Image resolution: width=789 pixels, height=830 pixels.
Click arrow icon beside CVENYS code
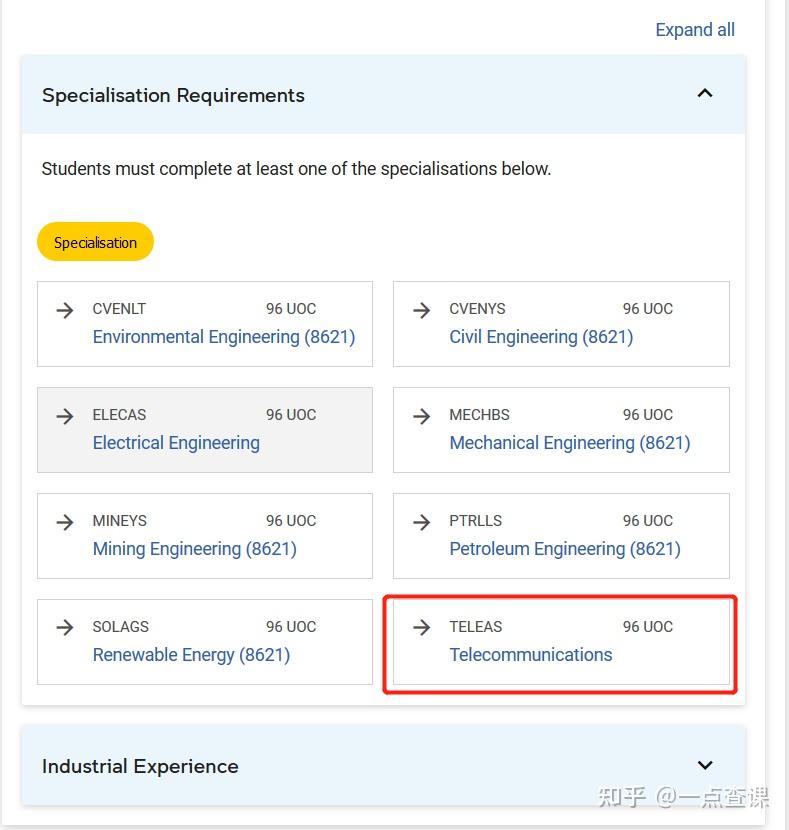point(422,310)
